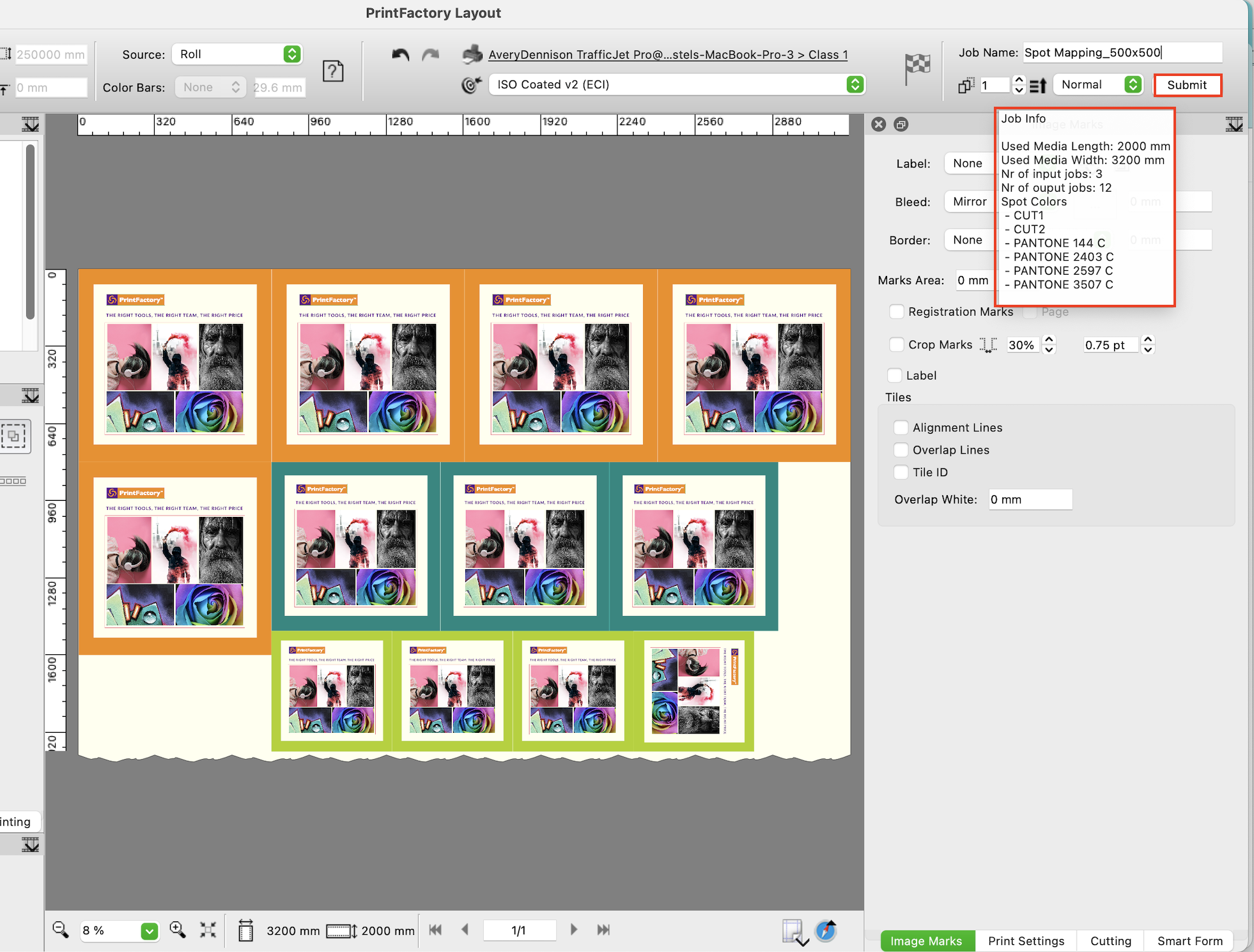
Task: Enable the Tile ID checkbox
Action: click(x=901, y=473)
